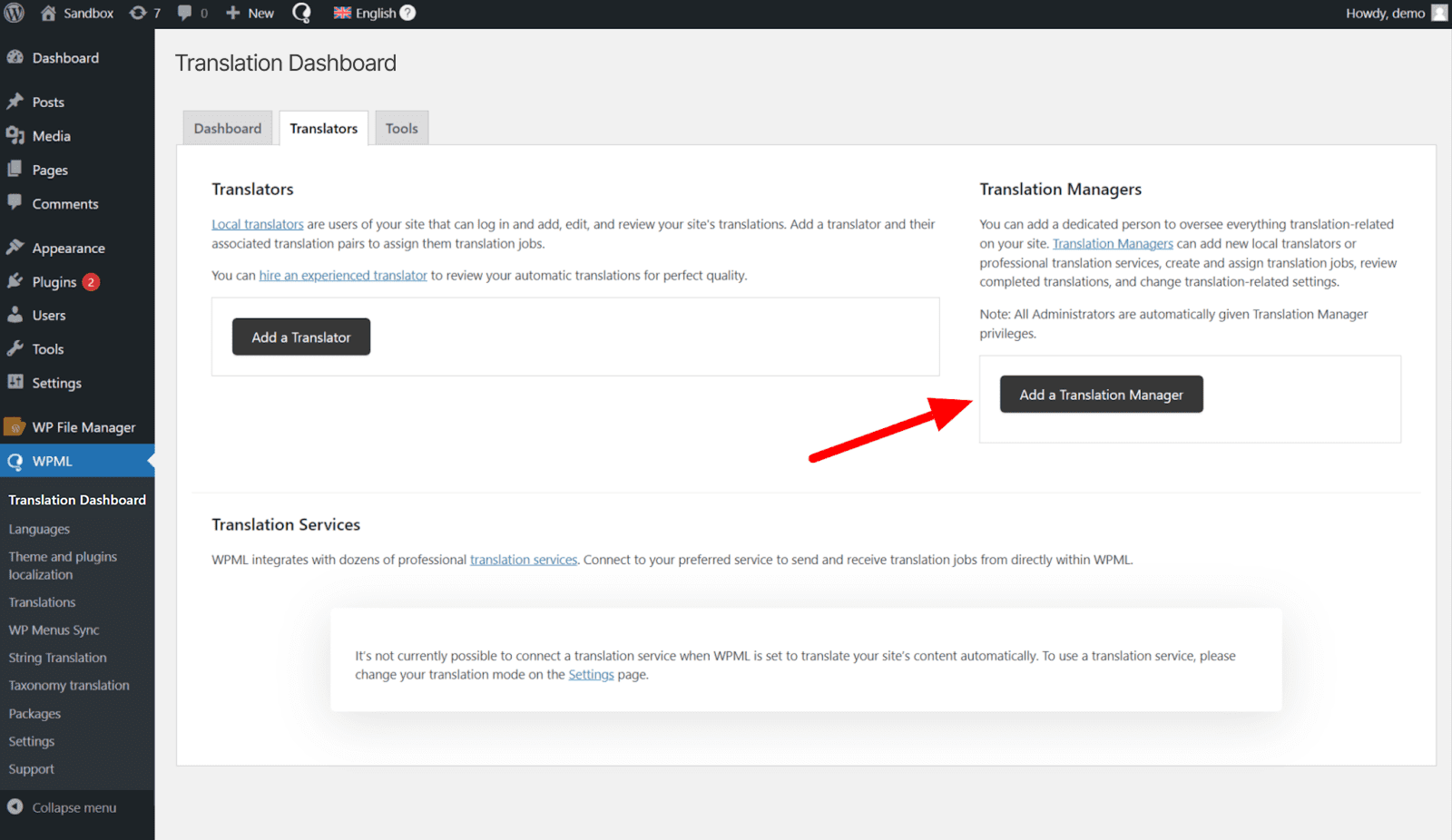This screenshot has width=1452, height=840.
Task: Click the Tools wrench icon
Action: (15, 348)
